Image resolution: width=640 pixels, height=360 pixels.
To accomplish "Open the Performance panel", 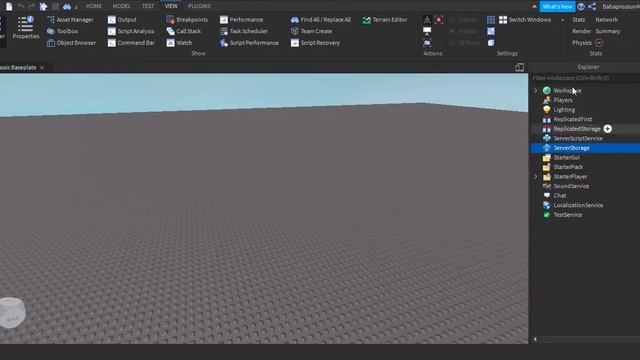I will pyautogui.click(x=241, y=20).
